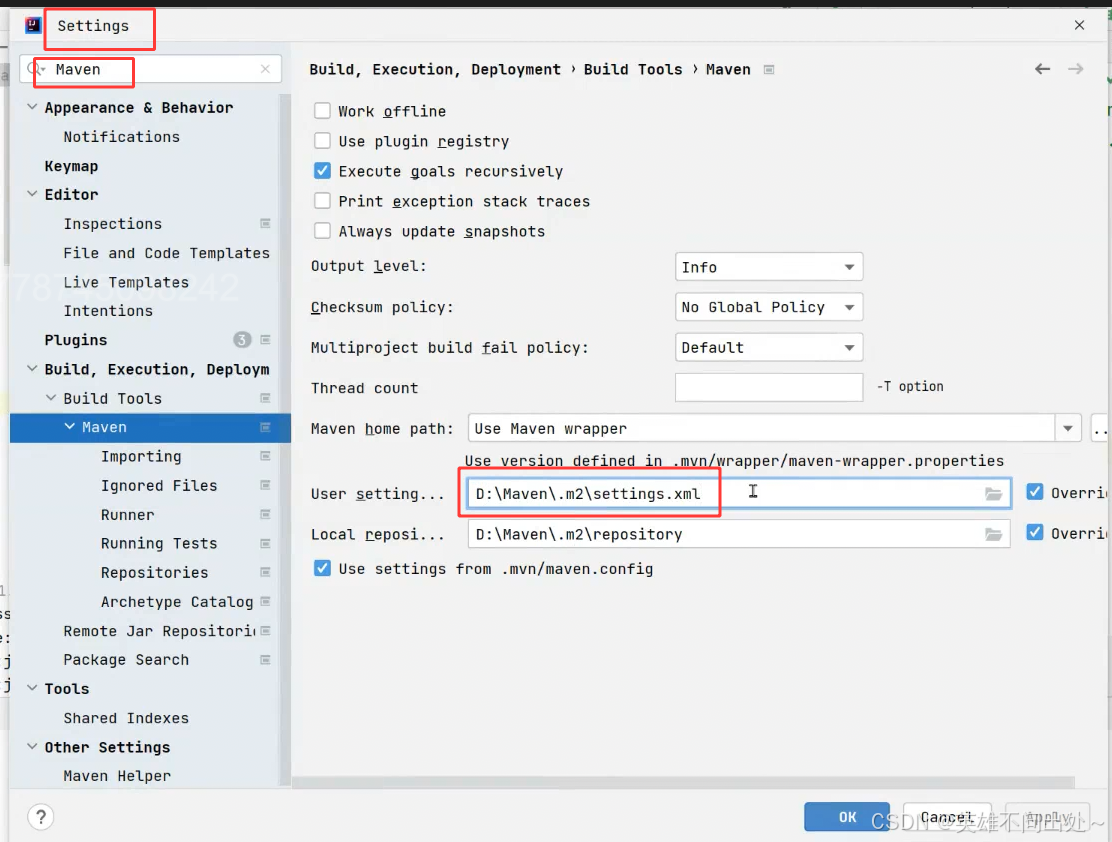The image size is (1112, 842).
Task: Collapse the Other Settings section
Action: pos(32,747)
